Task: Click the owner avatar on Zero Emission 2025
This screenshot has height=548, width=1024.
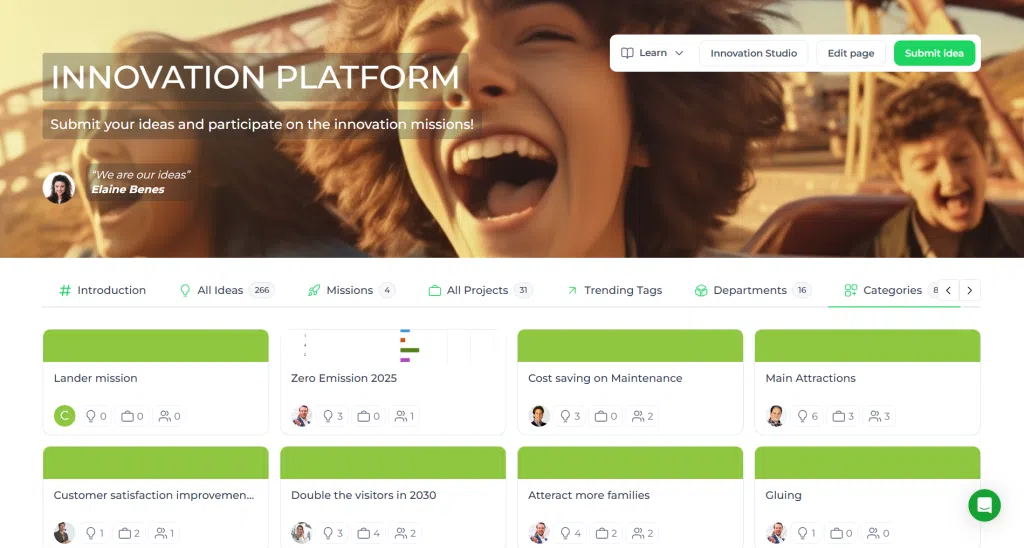Action: point(302,415)
